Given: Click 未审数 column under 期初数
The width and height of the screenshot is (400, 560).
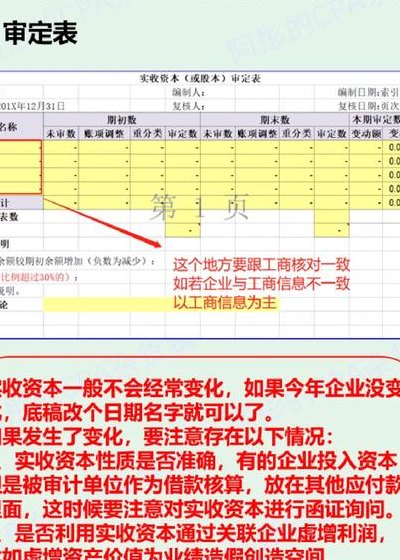Looking at the screenshot, I should click(x=61, y=134).
